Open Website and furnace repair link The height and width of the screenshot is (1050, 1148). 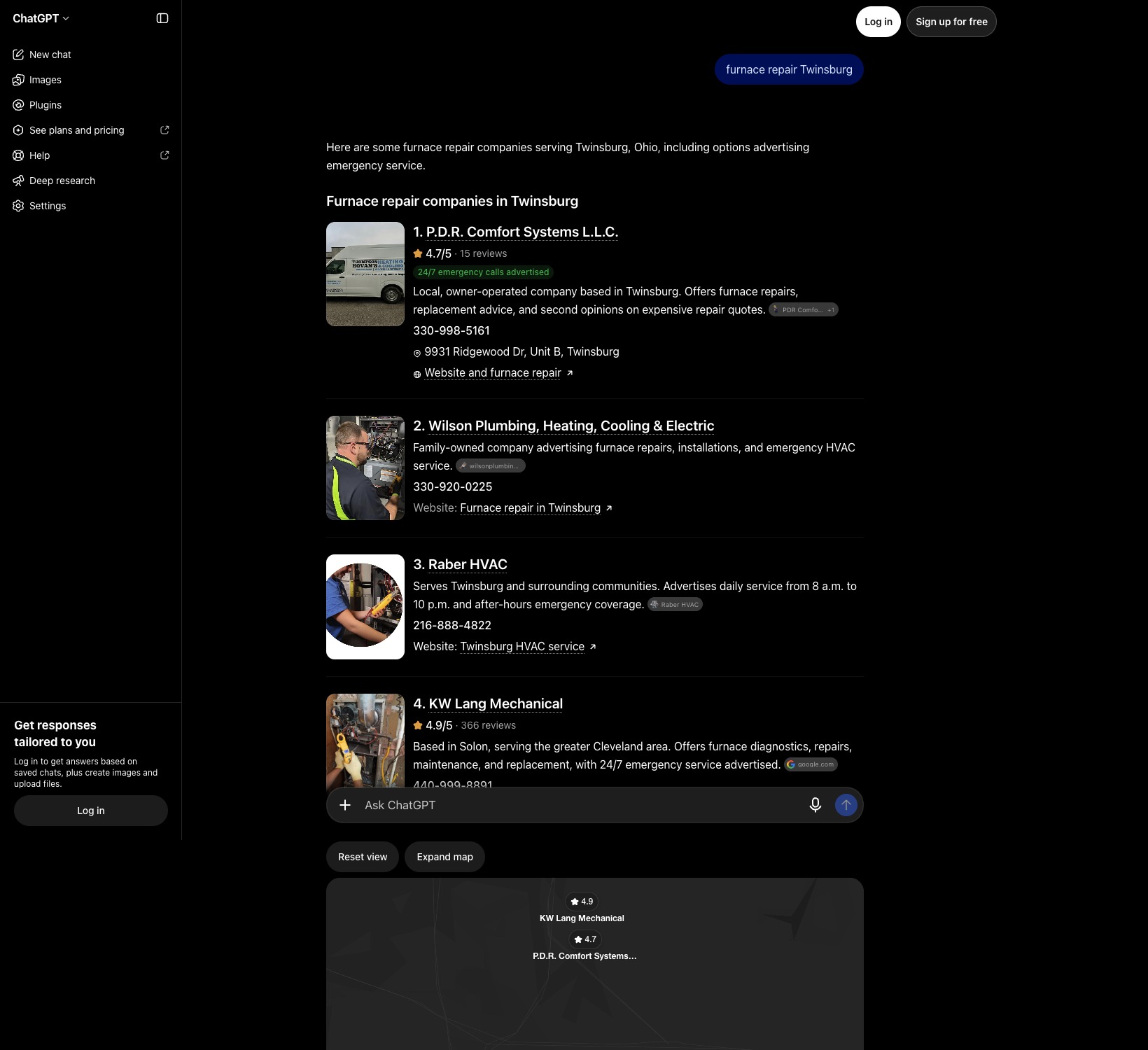(x=493, y=373)
